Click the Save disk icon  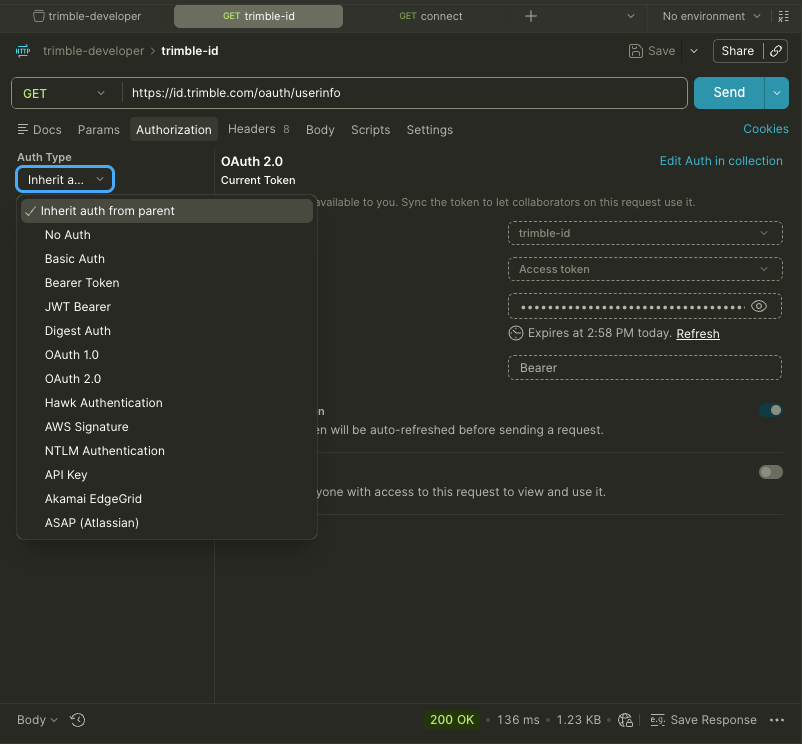pyautogui.click(x=635, y=51)
